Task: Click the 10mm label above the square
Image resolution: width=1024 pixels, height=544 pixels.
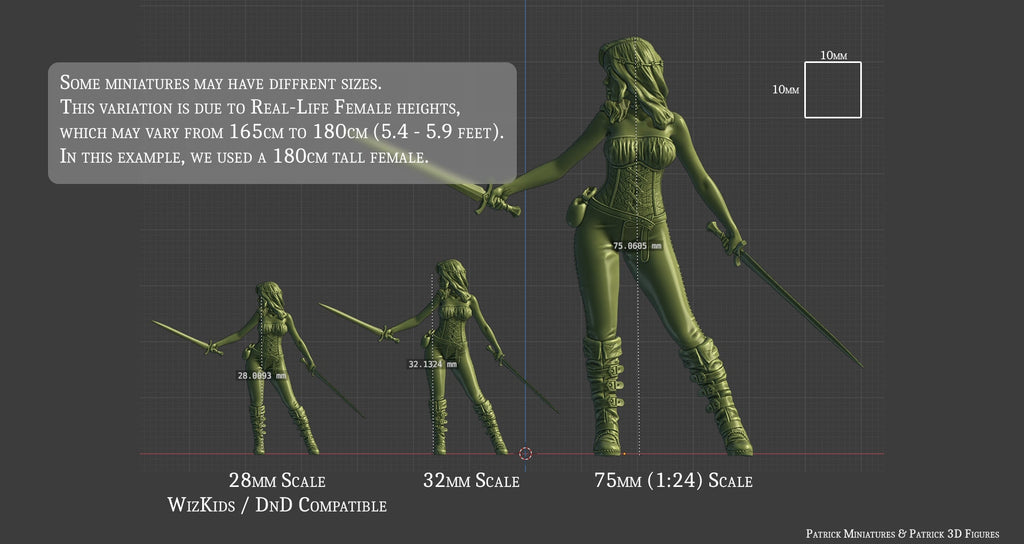Action: [x=833, y=55]
